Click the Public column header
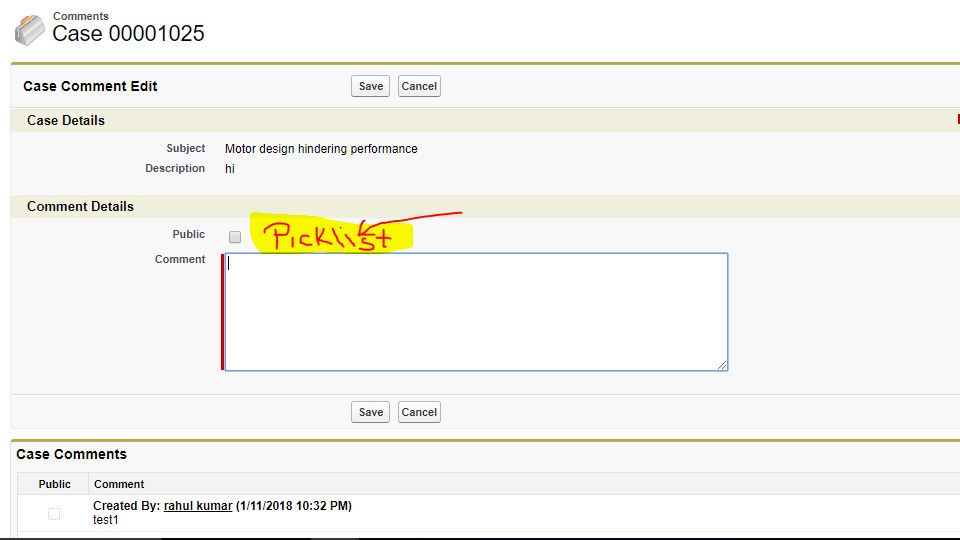The width and height of the screenshot is (960, 540). (x=54, y=484)
